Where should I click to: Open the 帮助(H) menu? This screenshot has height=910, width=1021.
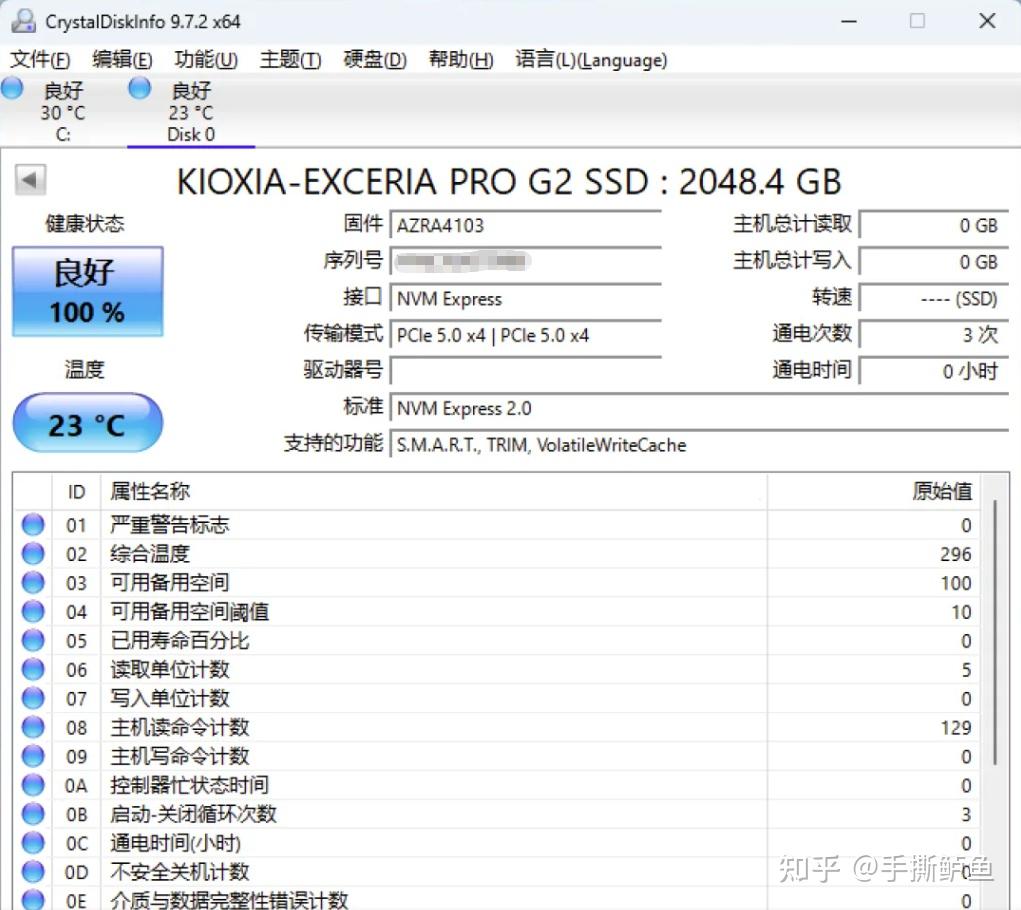coord(461,60)
